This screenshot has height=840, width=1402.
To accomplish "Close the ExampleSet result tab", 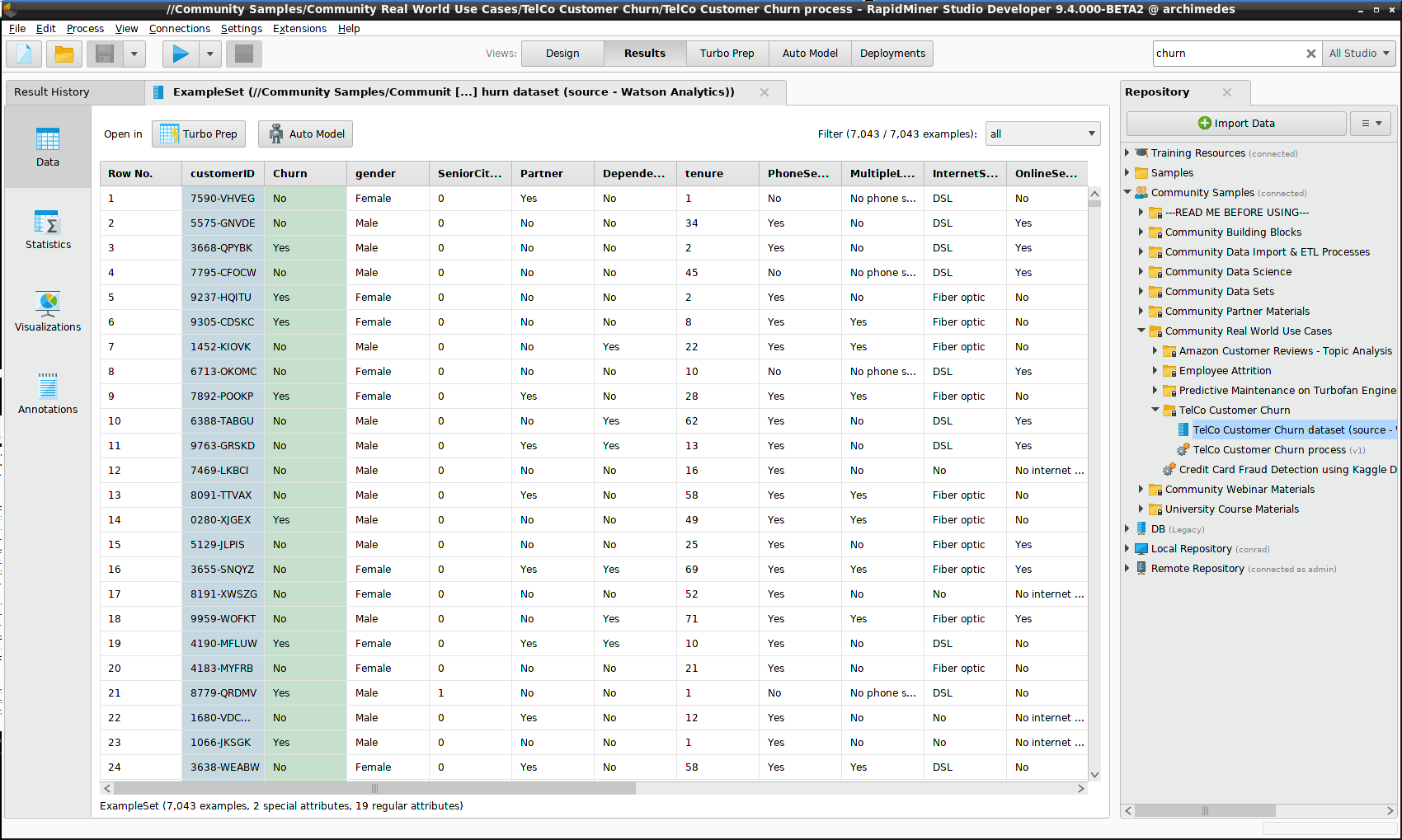I will [765, 92].
